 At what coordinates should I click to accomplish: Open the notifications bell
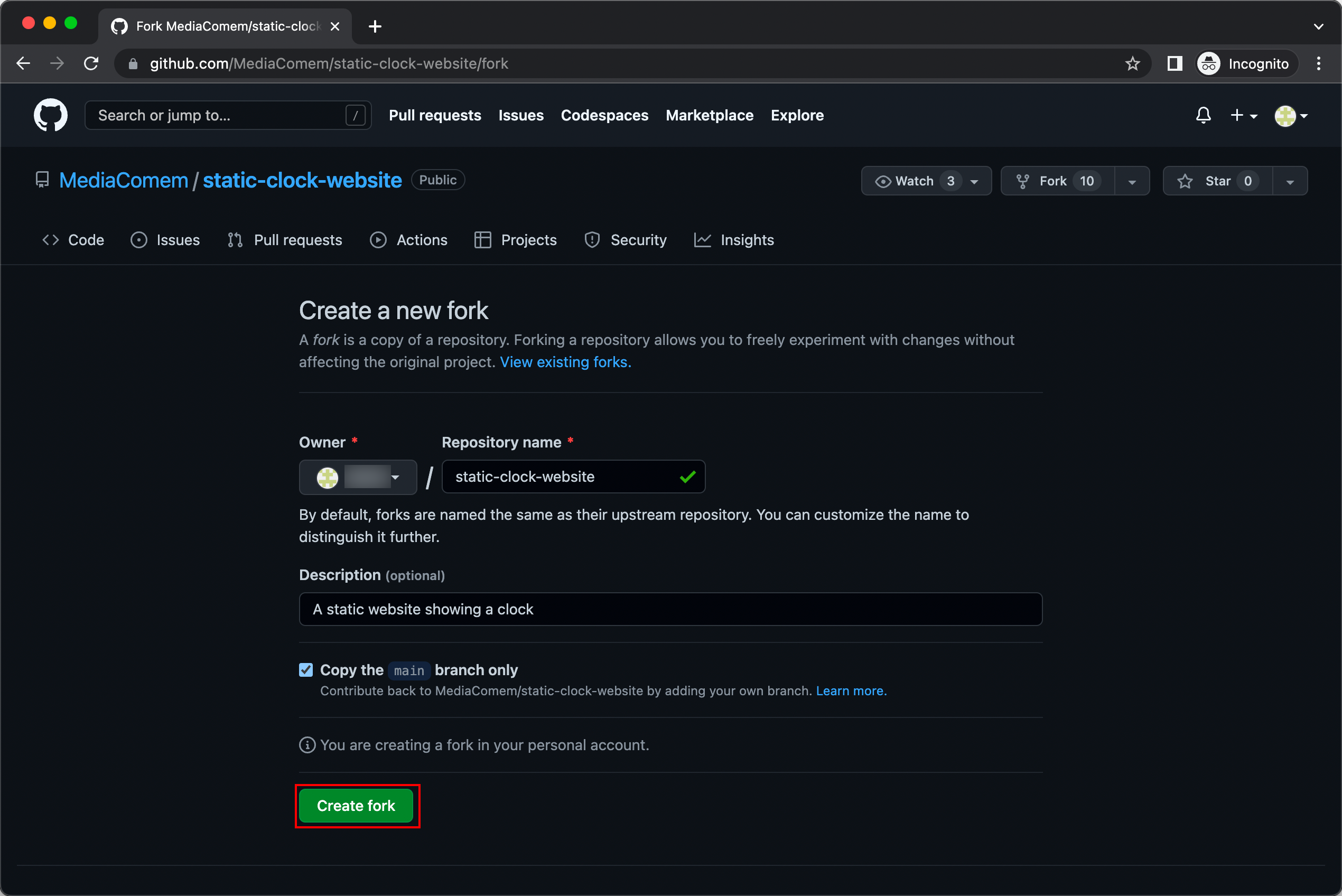click(1203, 115)
